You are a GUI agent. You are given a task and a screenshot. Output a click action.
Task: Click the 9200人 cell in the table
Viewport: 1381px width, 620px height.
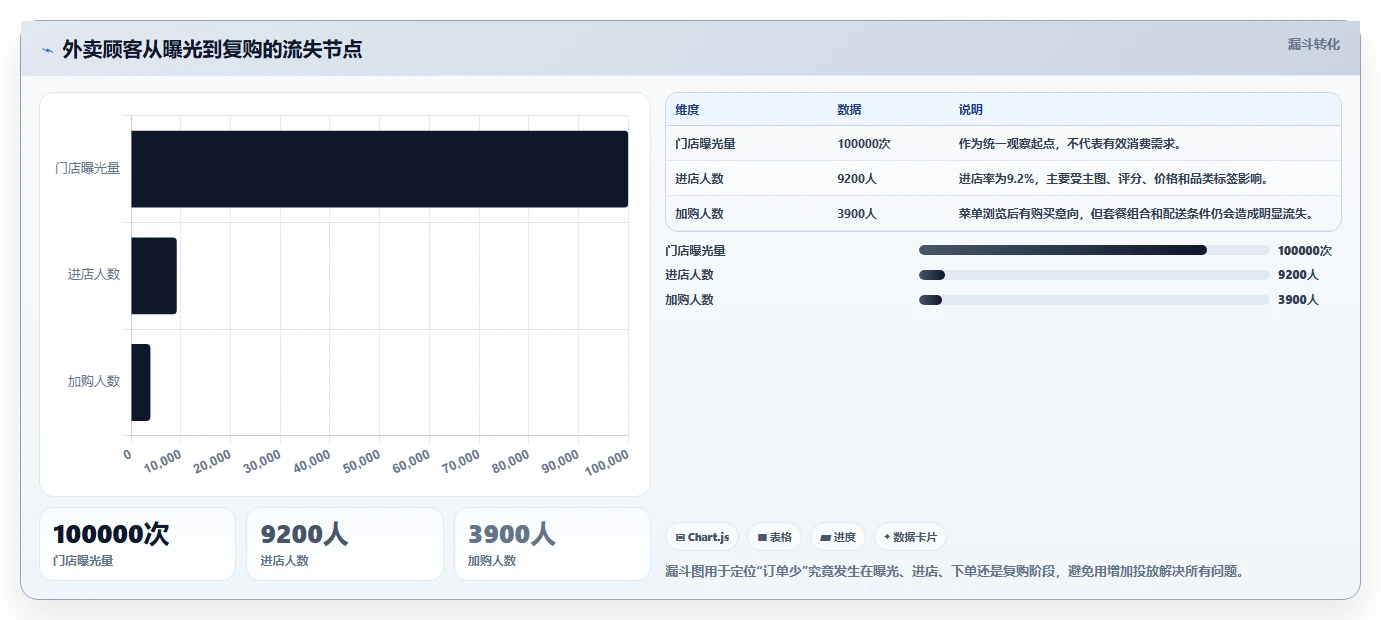857,179
